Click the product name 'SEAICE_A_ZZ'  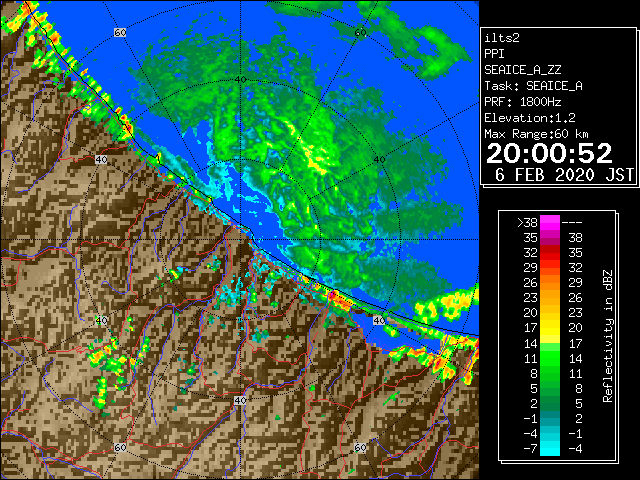pyautogui.click(x=522, y=70)
